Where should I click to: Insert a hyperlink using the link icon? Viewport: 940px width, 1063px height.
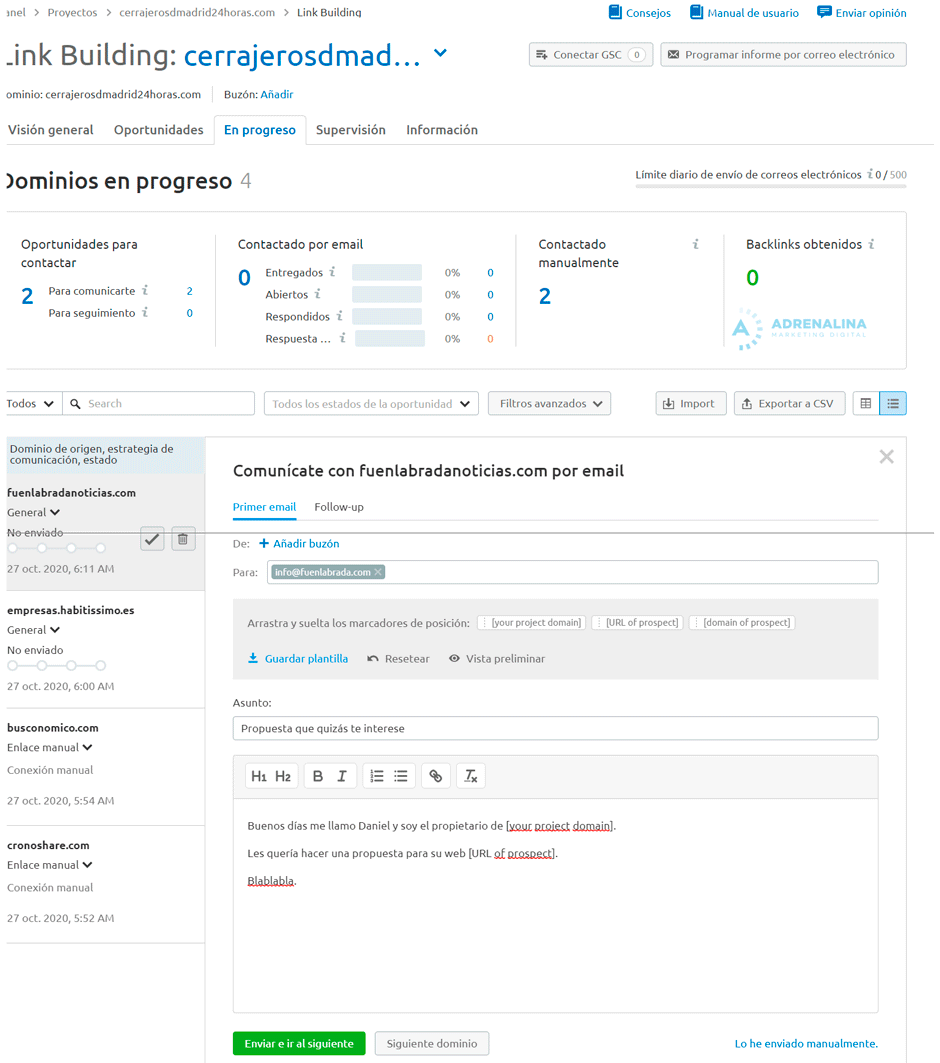(x=435, y=775)
